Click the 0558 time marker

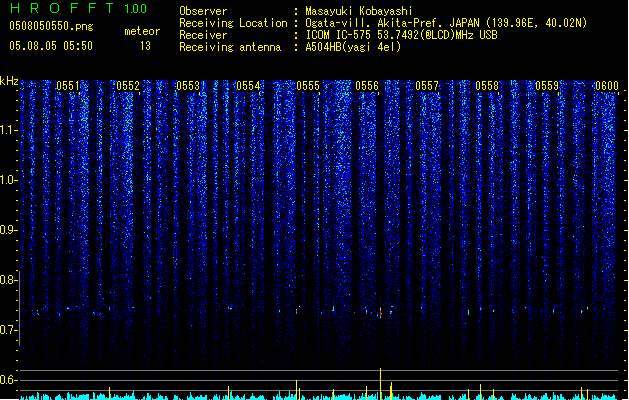(x=487, y=86)
